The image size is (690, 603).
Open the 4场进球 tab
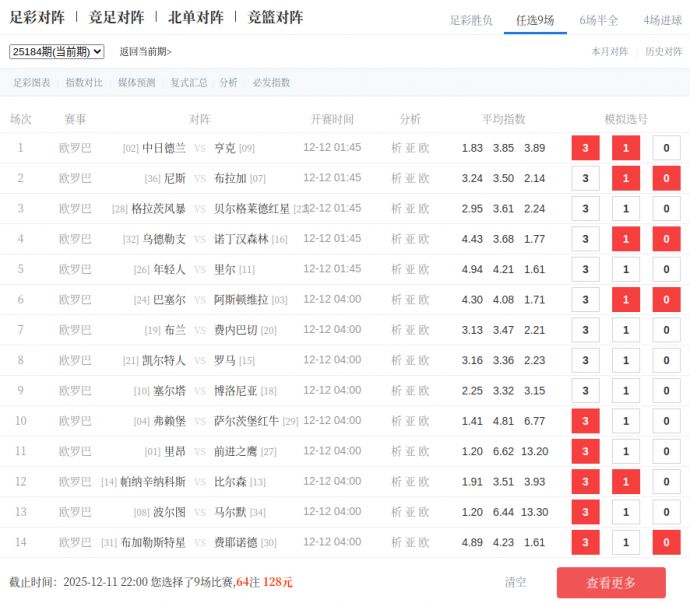662,20
